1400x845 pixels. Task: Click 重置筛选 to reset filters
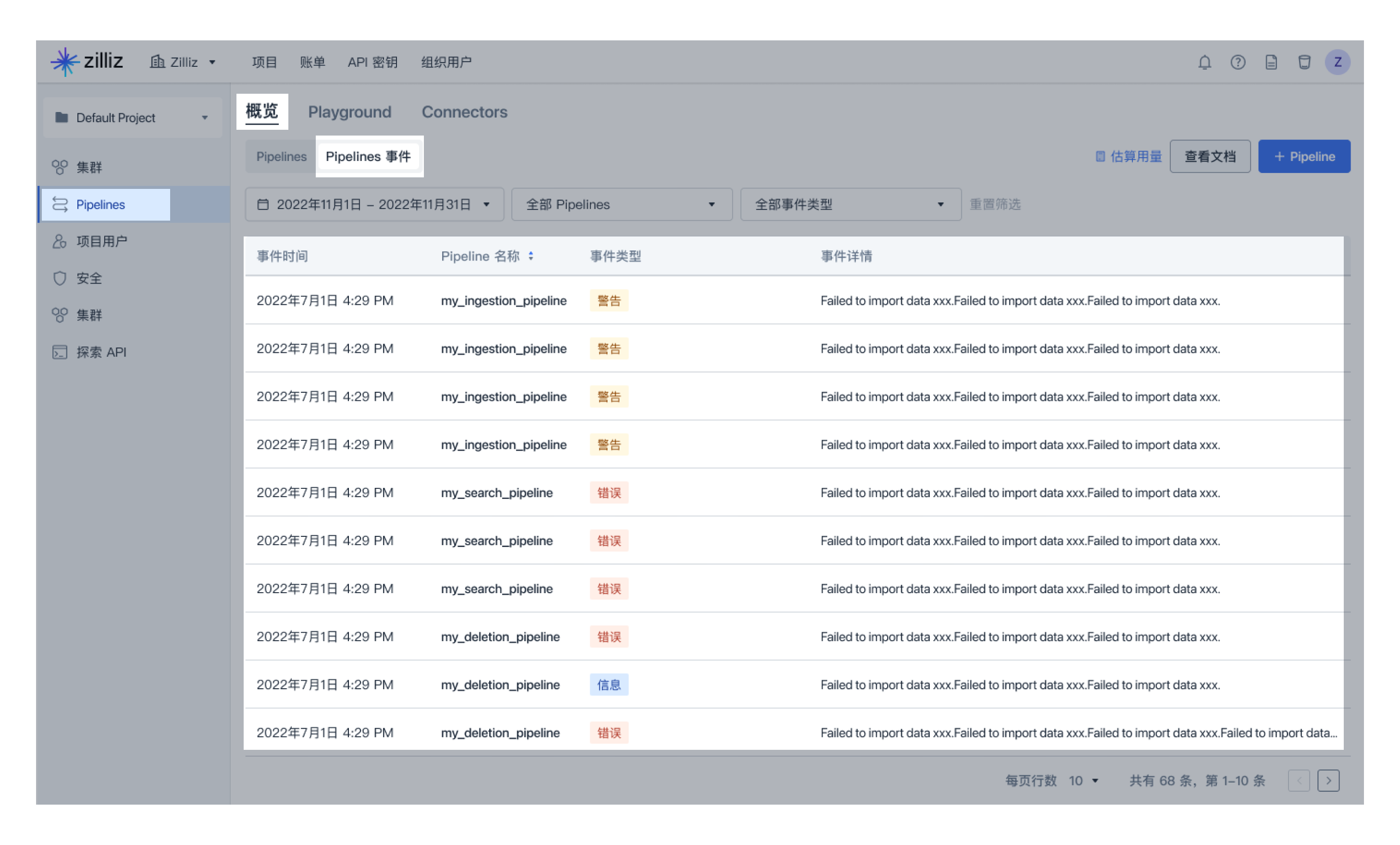click(x=995, y=204)
